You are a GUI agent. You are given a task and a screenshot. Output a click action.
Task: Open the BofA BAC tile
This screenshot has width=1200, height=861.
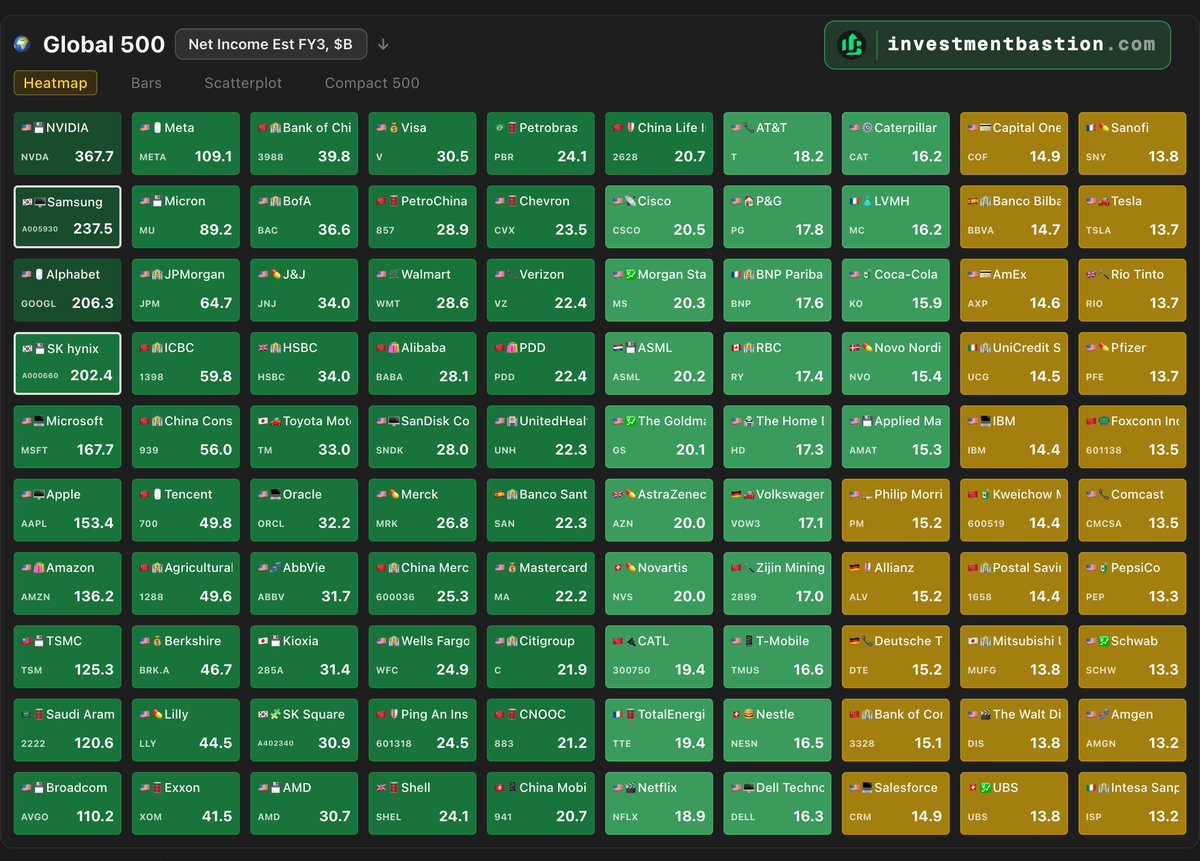point(304,216)
